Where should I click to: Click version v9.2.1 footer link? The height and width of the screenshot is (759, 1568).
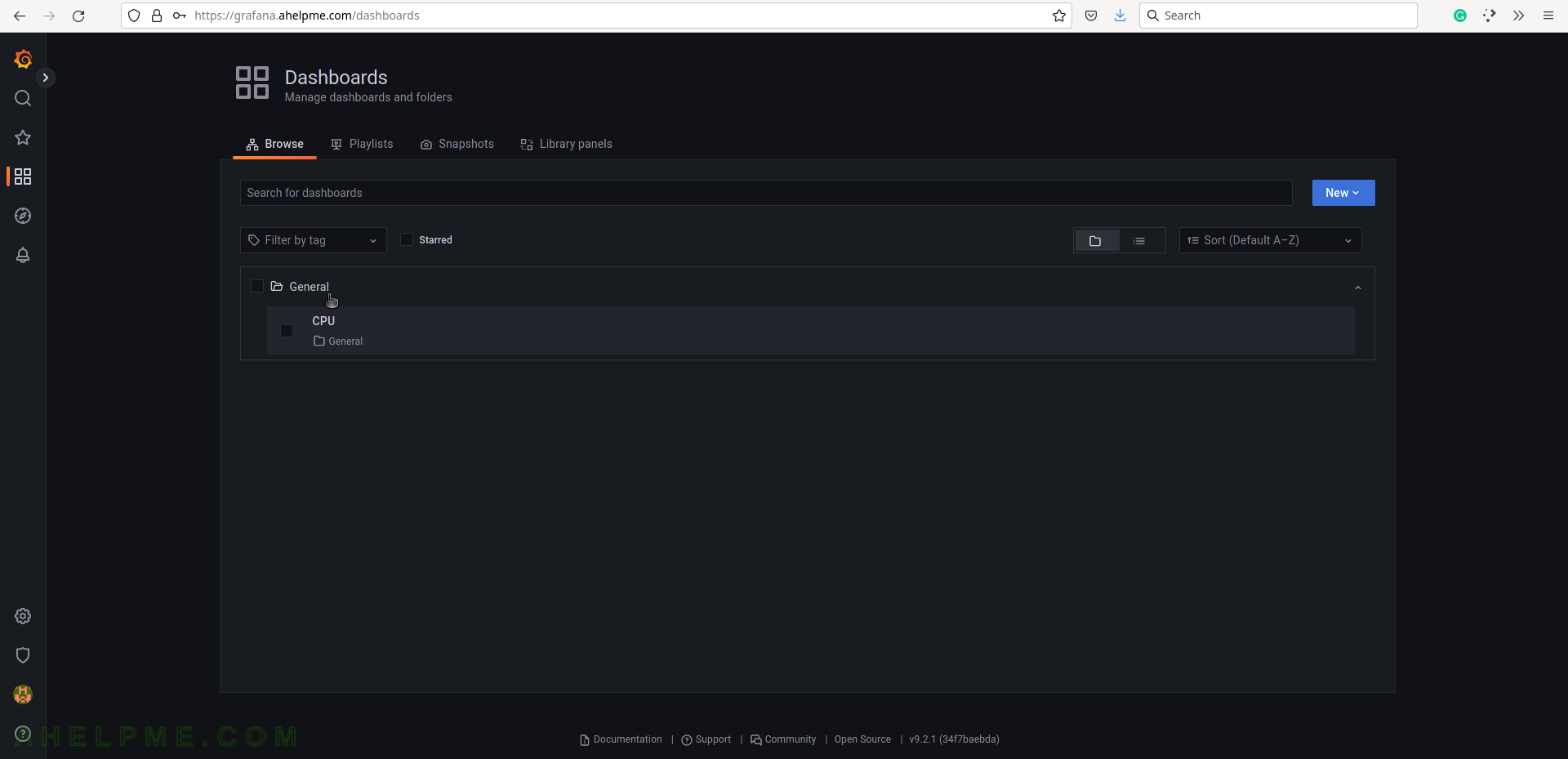point(954,739)
